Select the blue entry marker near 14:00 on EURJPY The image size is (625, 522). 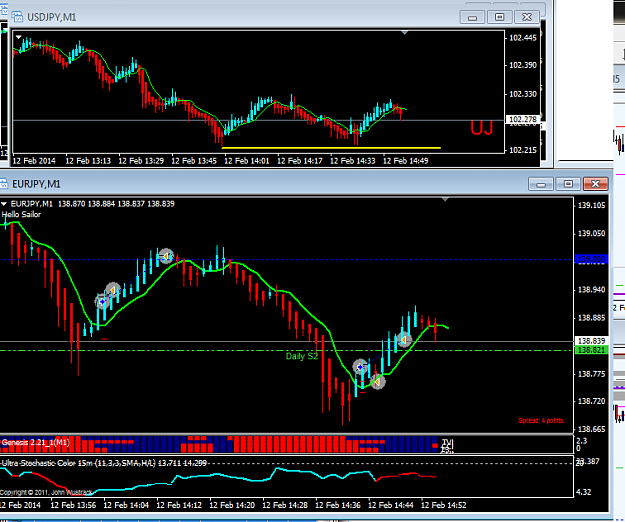[102, 302]
